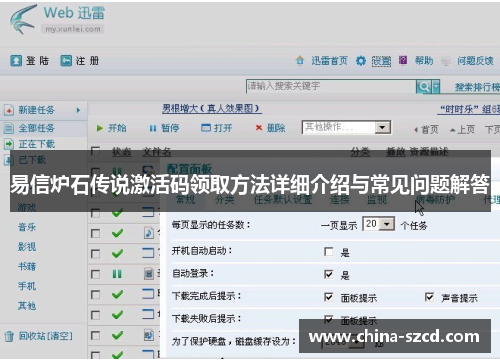Click the icon beside 问题反馈
500x362 pixels.
coord(446,61)
